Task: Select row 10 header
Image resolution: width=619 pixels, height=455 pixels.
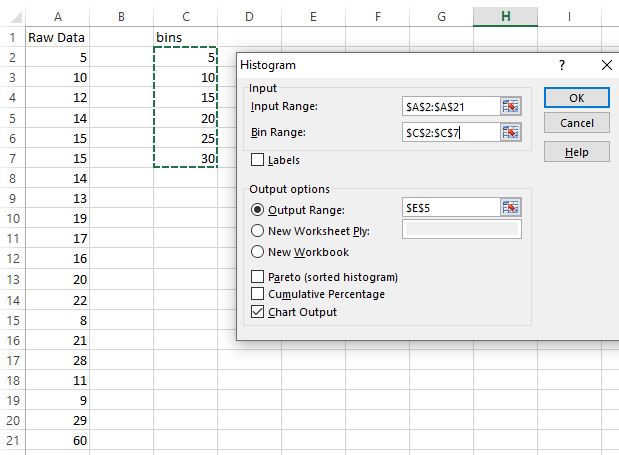Action: pyautogui.click(x=13, y=218)
